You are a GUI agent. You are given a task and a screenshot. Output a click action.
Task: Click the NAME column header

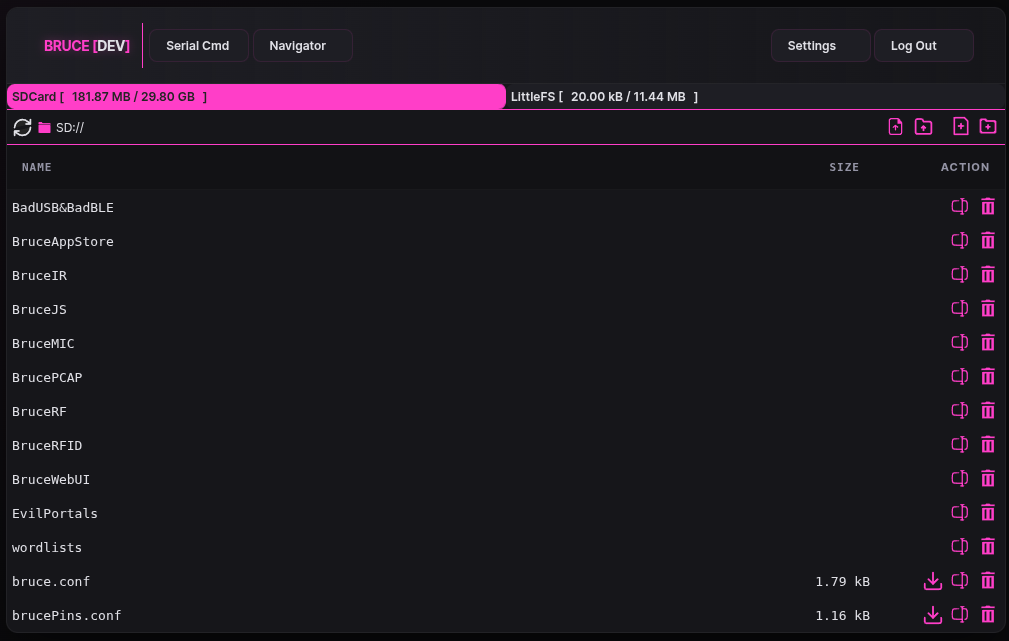[37, 167]
